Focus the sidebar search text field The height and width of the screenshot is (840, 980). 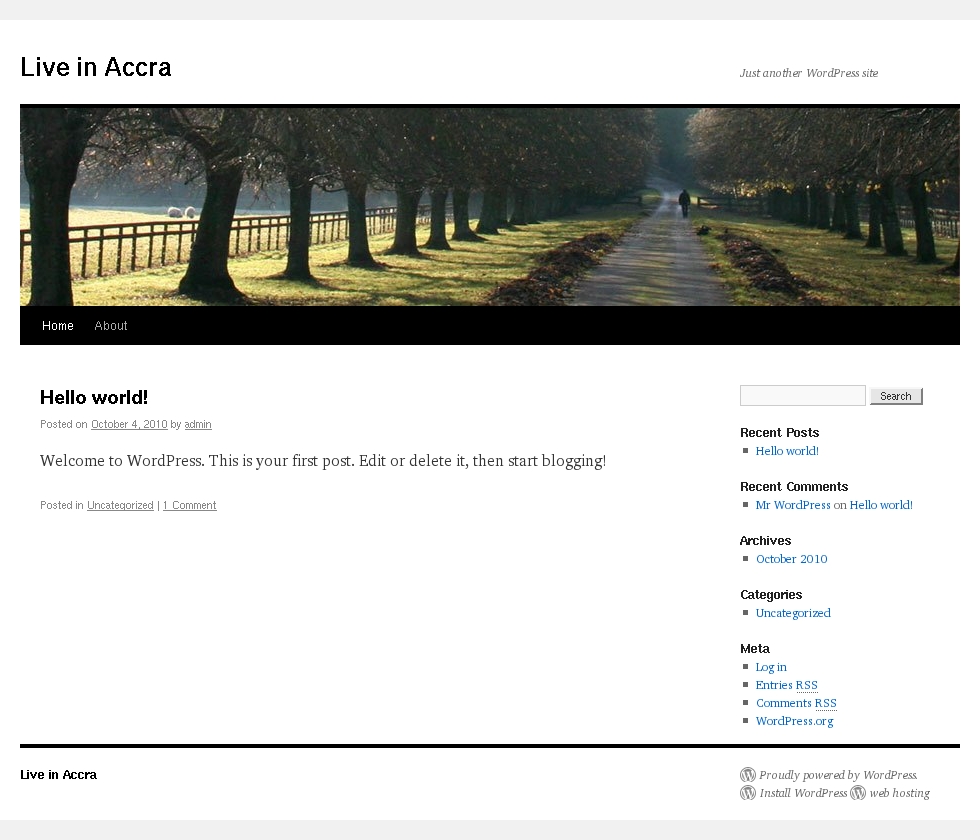point(802,396)
